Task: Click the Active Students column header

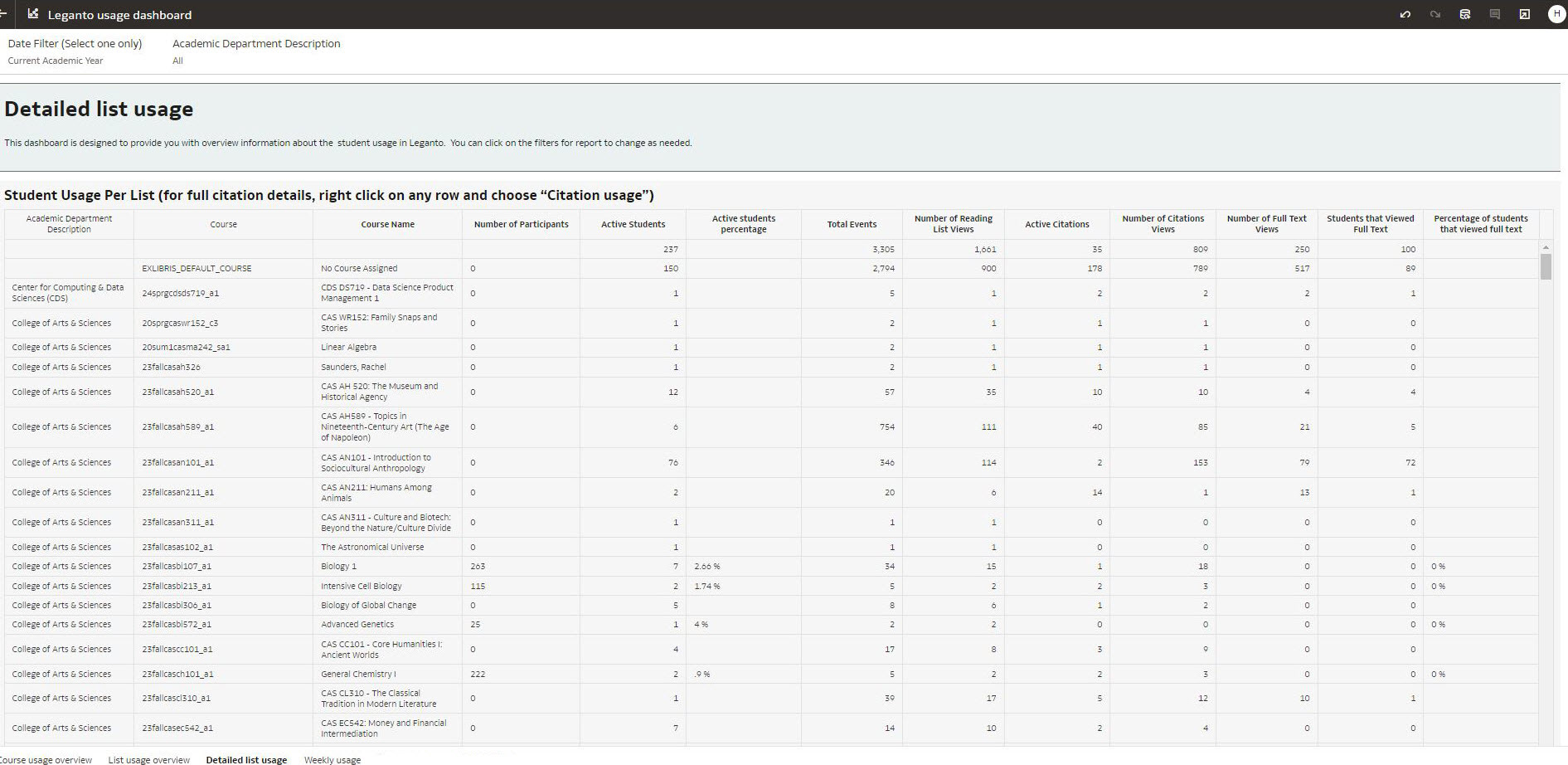Action: (x=633, y=224)
